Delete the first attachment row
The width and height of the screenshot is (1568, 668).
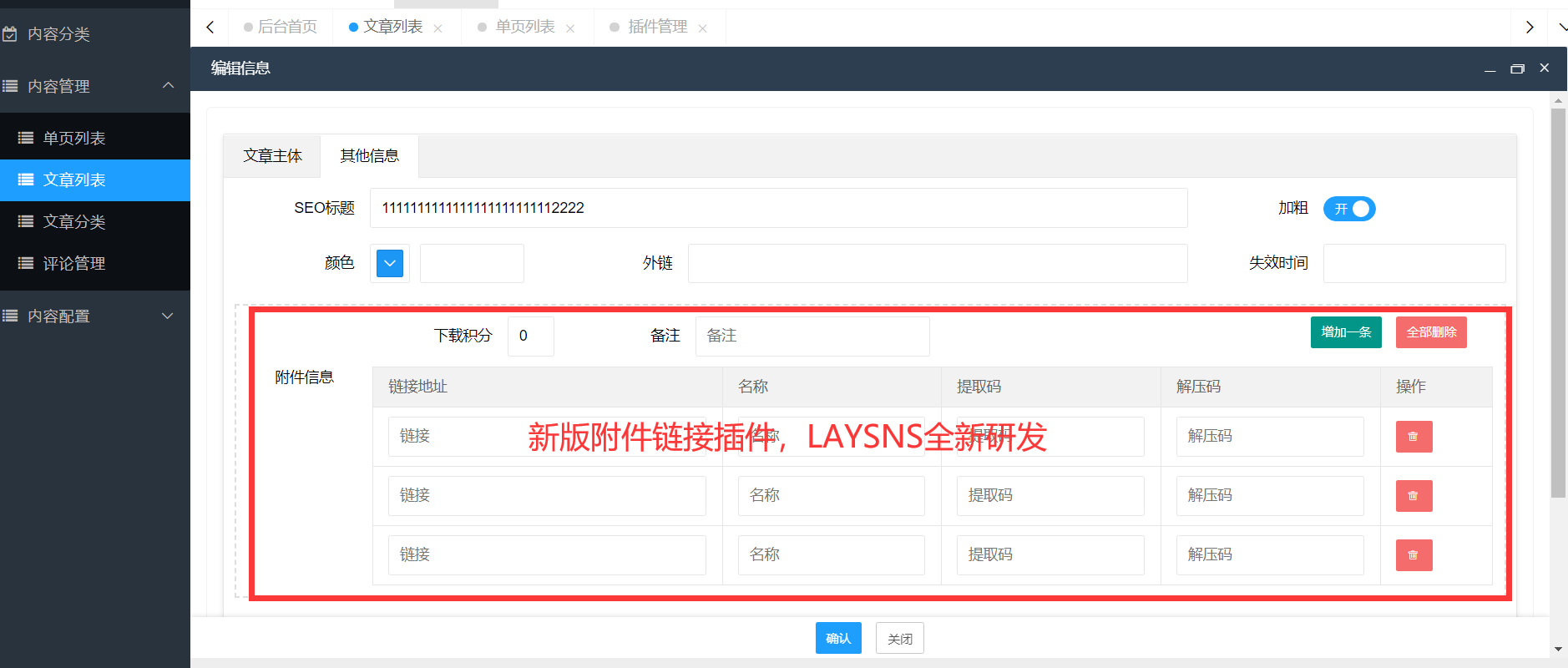1414,437
